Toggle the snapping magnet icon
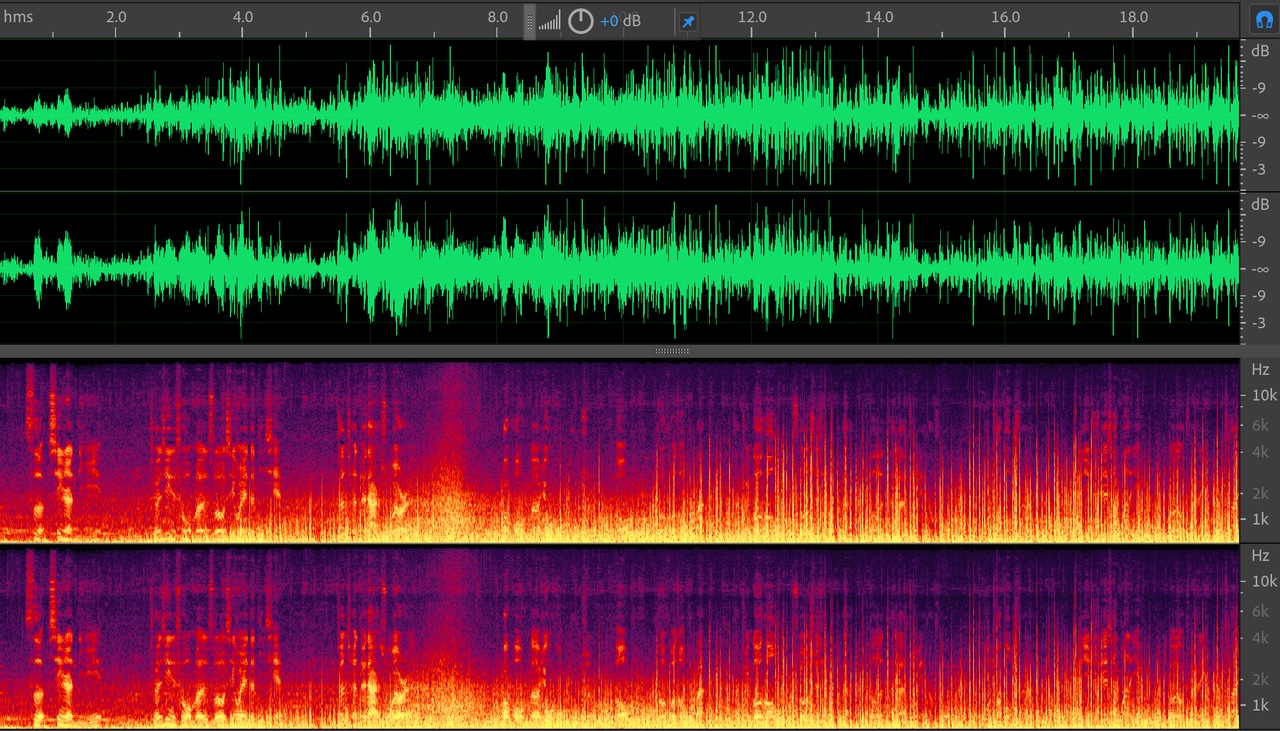Viewport: 1280px width, 731px height. tap(1263, 20)
